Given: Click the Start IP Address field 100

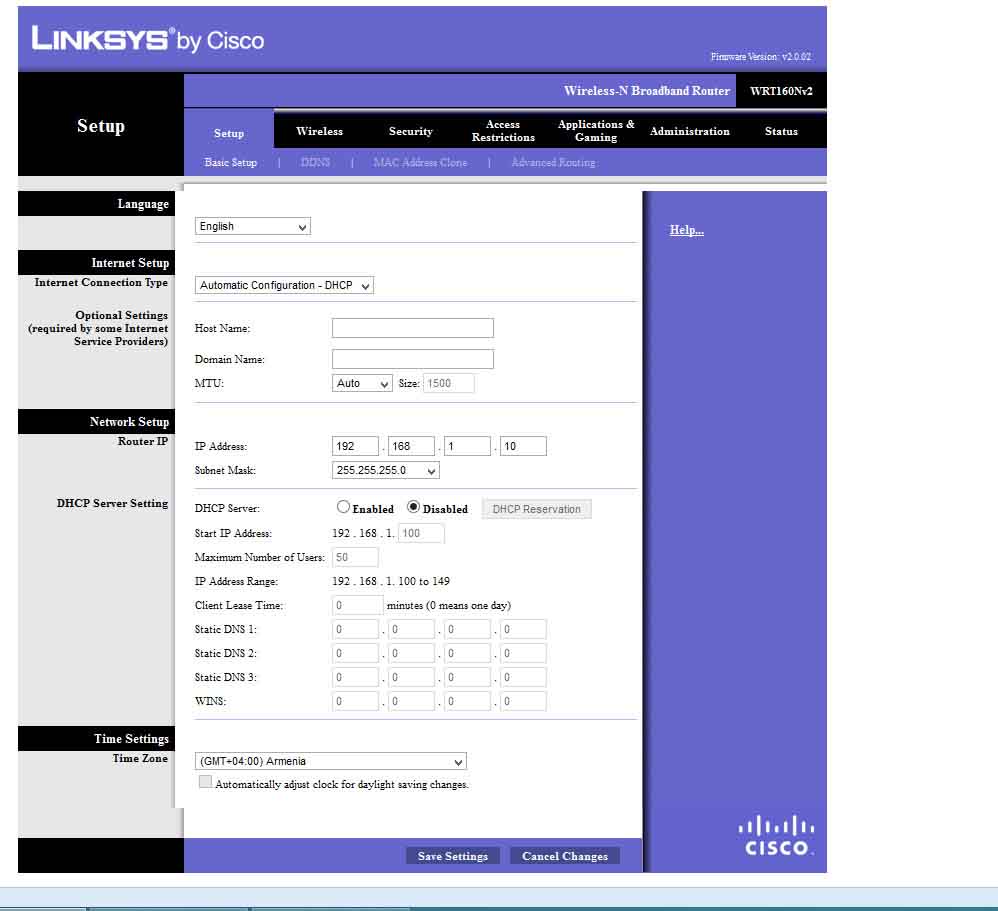Looking at the screenshot, I should [421, 533].
